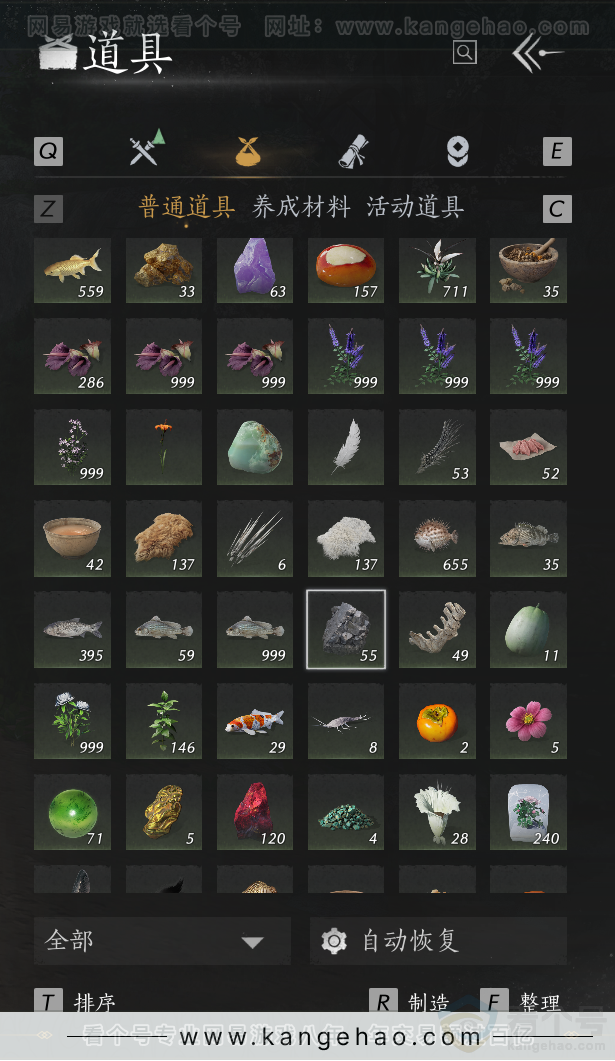
Task: Click the 排序 sort button
Action: 76,1001
